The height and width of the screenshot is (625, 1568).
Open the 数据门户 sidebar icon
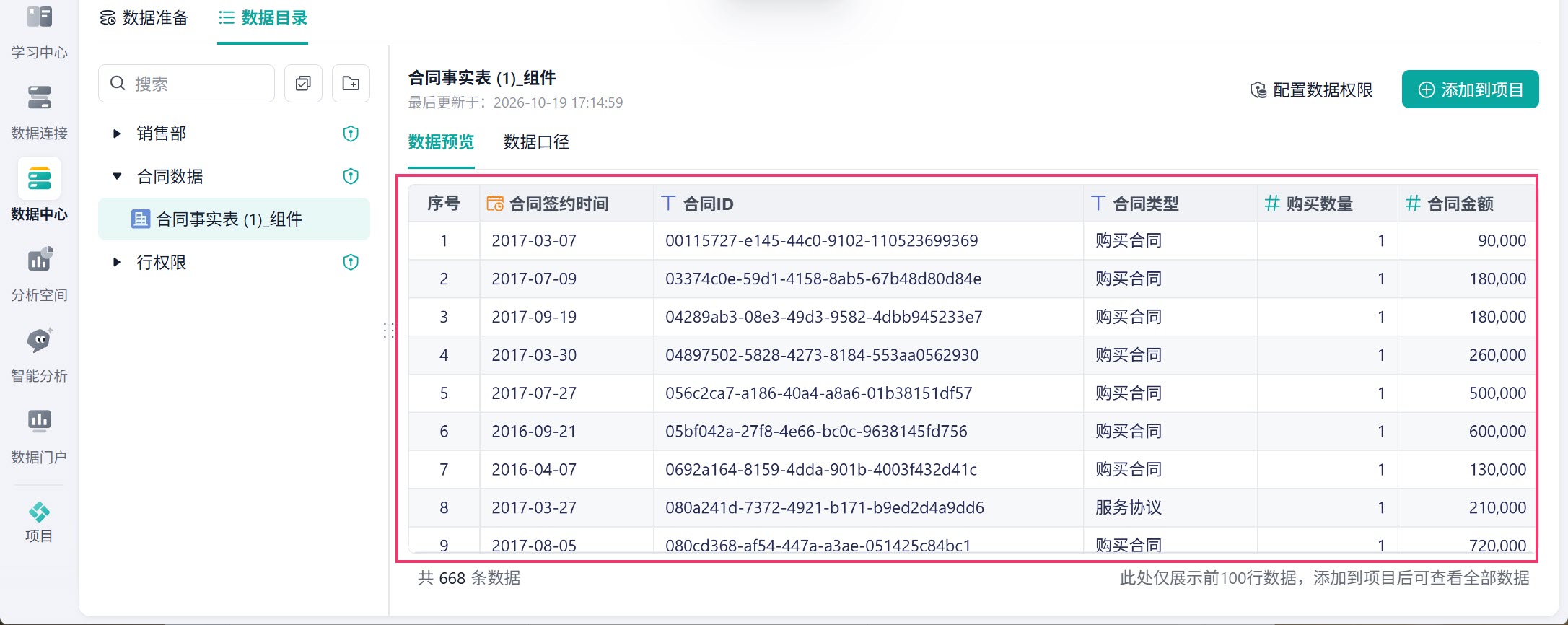click(39, 421)
